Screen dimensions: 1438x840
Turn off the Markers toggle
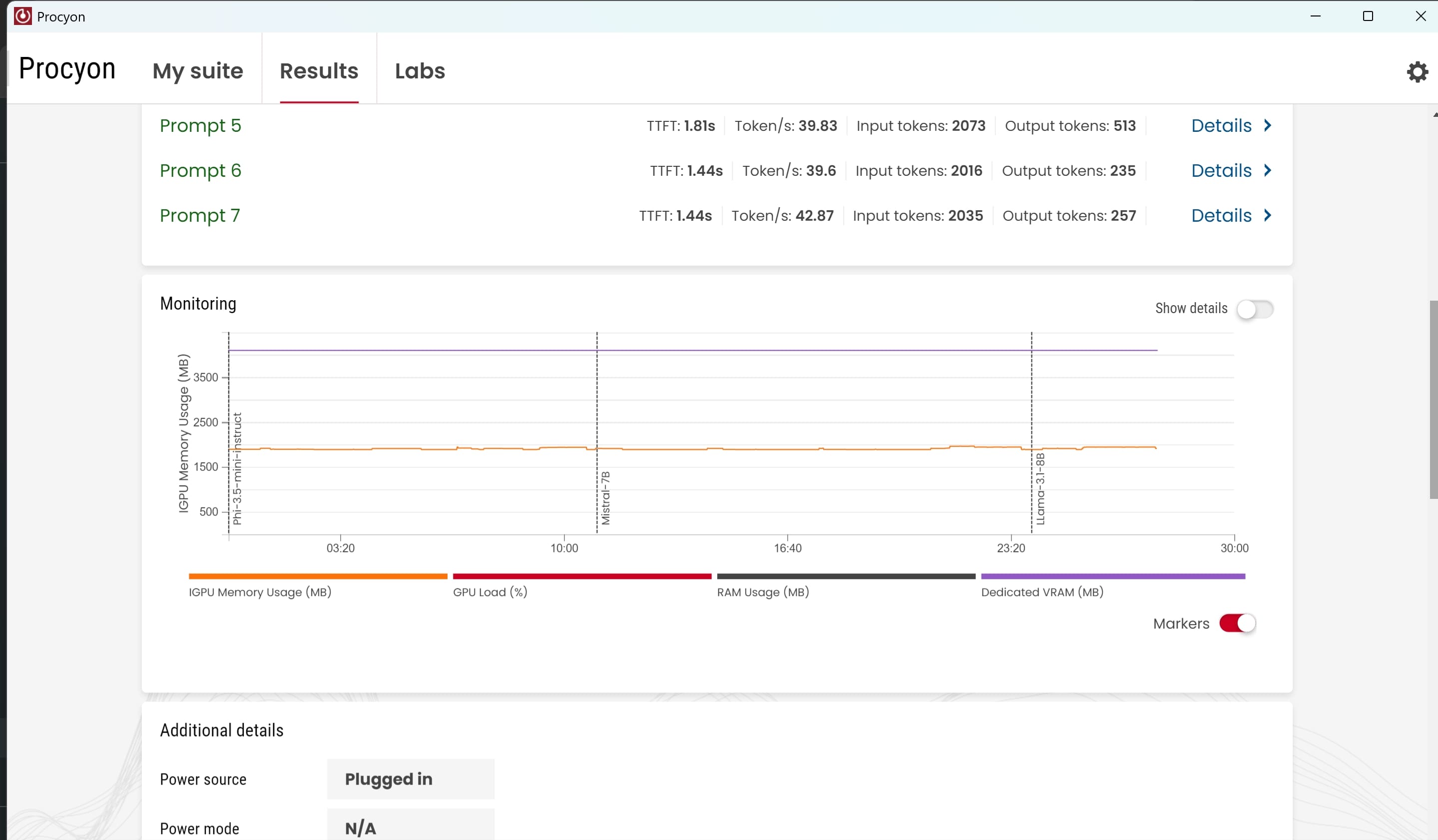point(1237,623)
